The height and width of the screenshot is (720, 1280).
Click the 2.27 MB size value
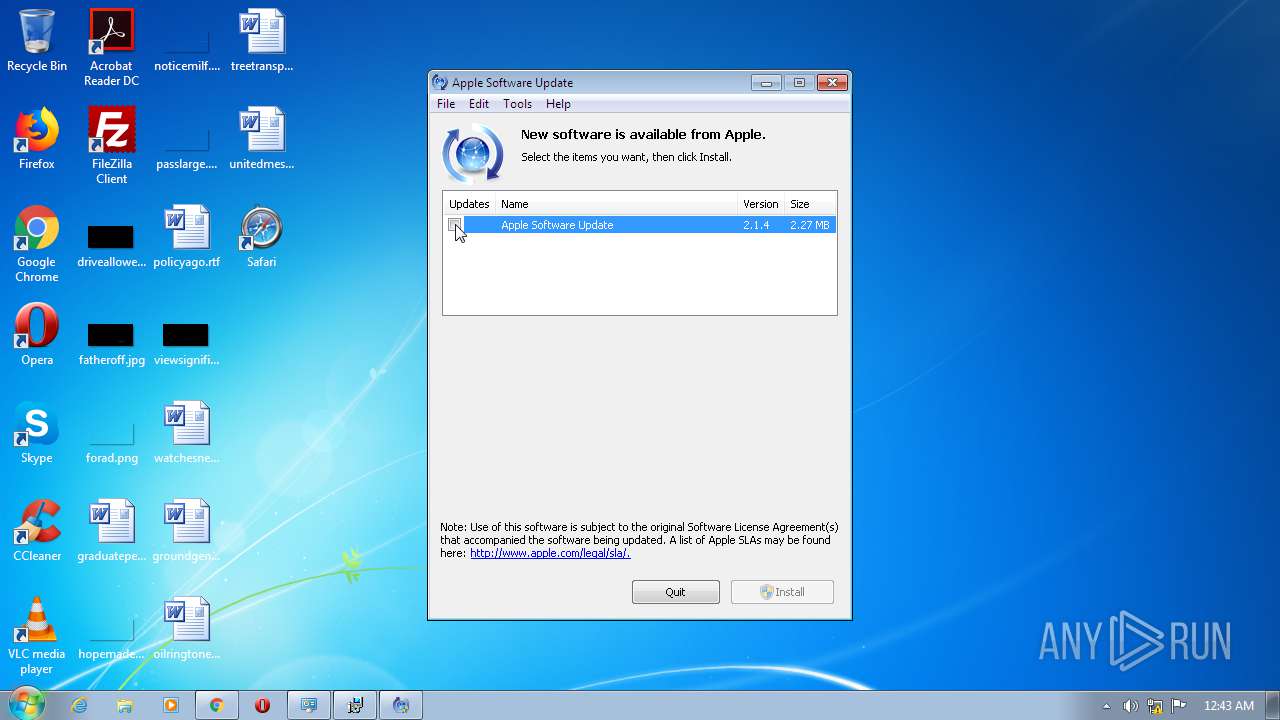click(x=809, y=225)
